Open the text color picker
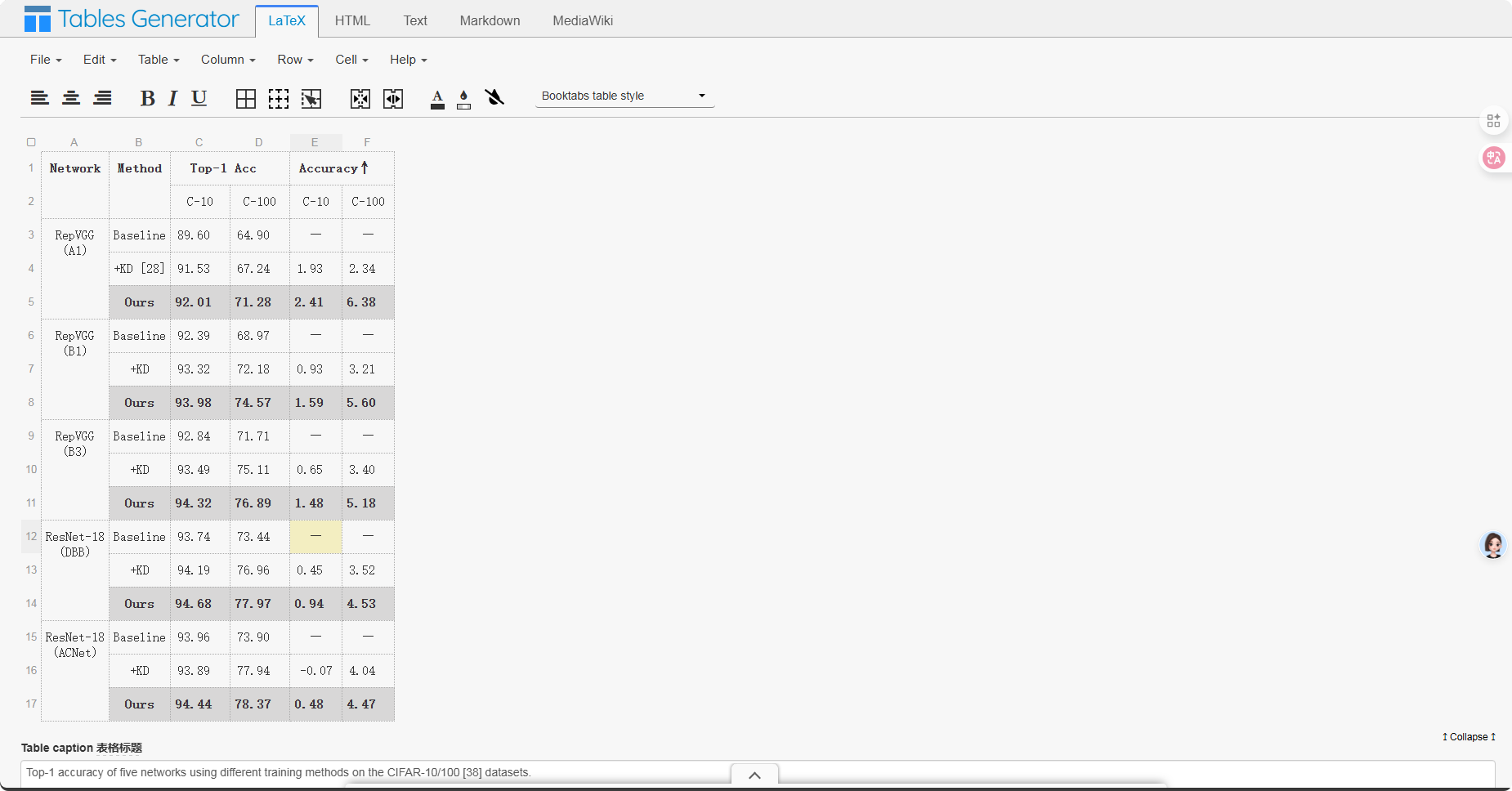The height and width of the screenshot is (791, 1512). tap(437, 99)
